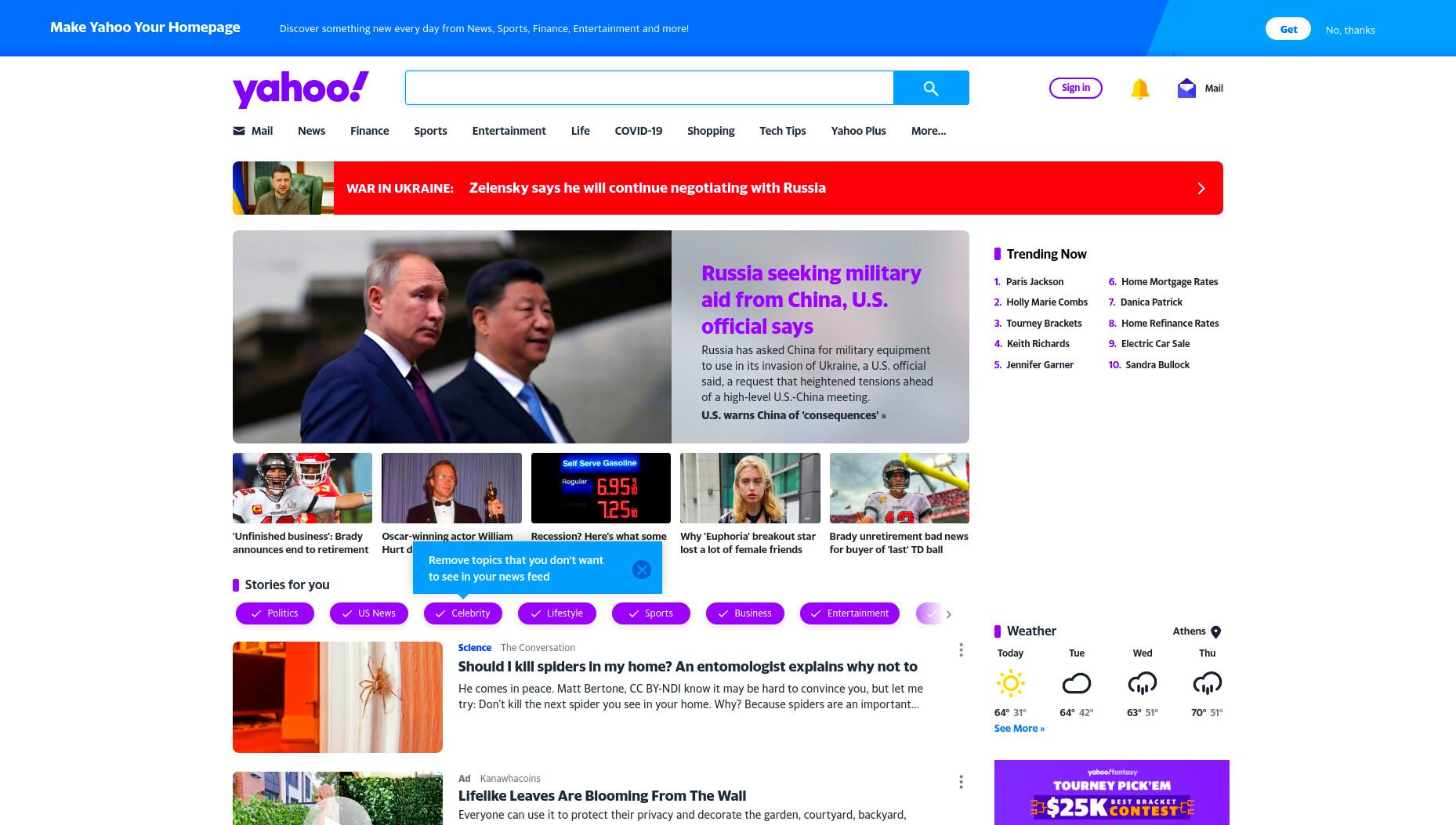The height and width of the screenshot is (825, 1456).
Task: Dismiss the remove topics tooltip
Action: tap(642, 570)
